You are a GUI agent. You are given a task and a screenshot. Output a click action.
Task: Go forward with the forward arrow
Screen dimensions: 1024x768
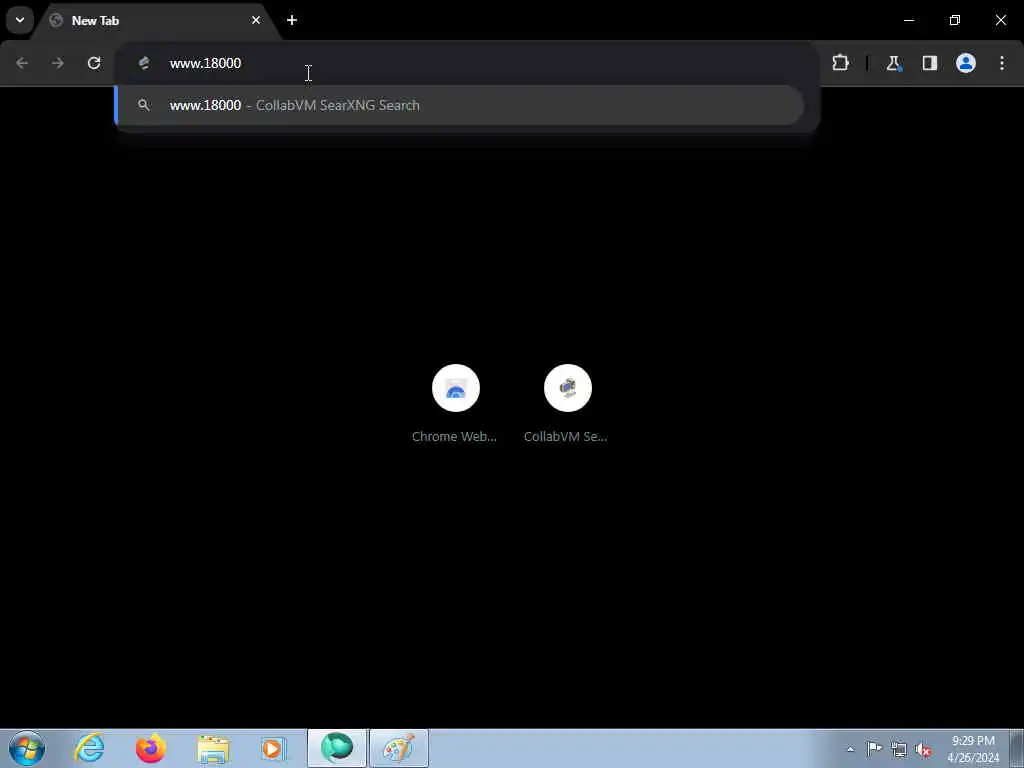click(58, 63)
